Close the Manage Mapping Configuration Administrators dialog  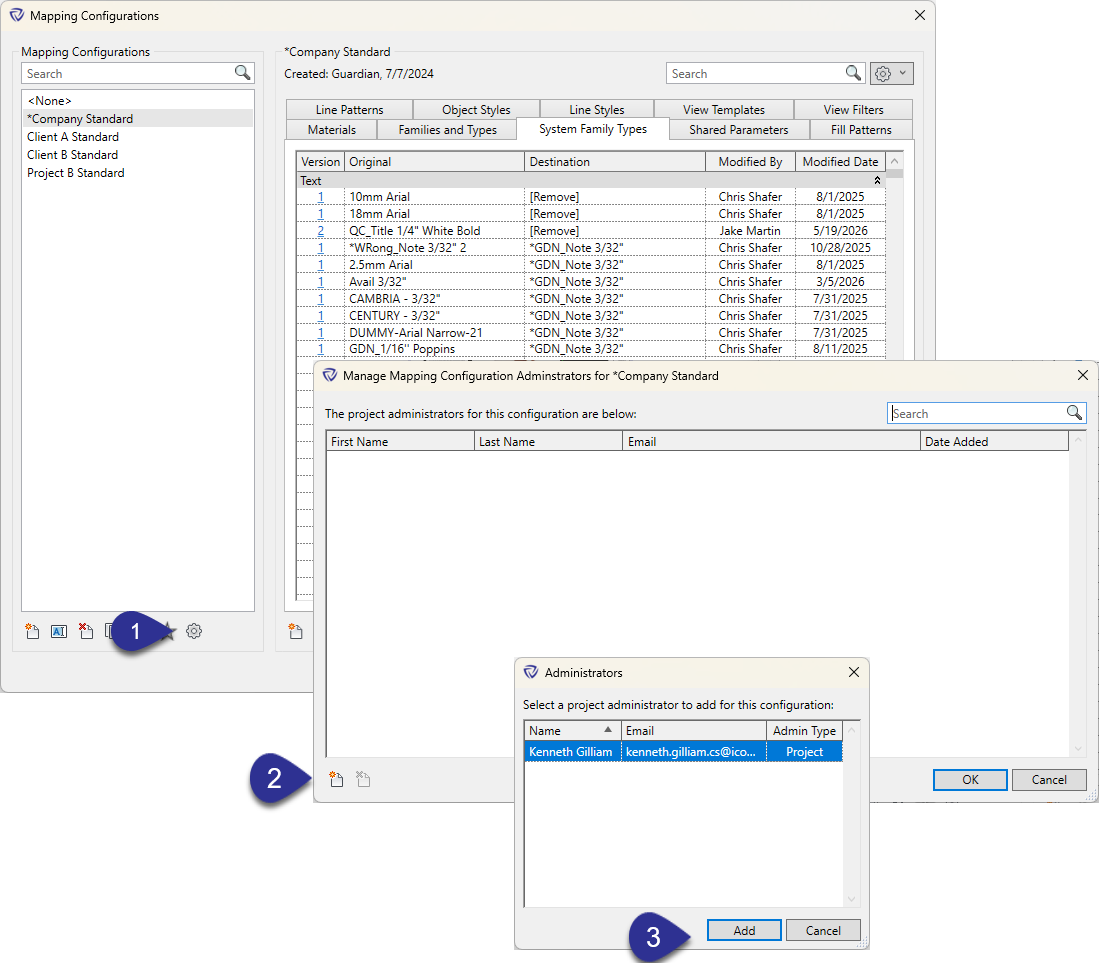(1083, 375)
